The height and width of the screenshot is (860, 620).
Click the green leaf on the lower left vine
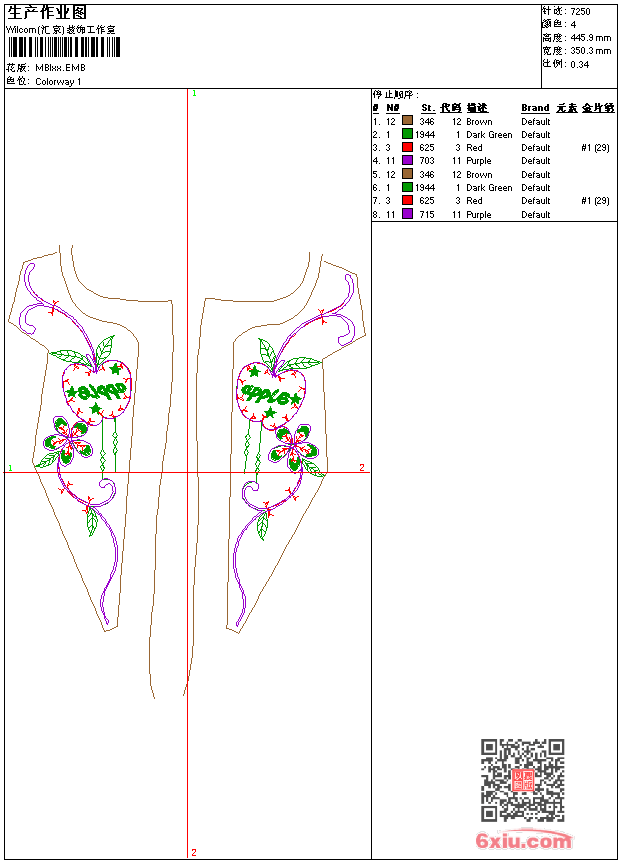(x=92, y=522)
